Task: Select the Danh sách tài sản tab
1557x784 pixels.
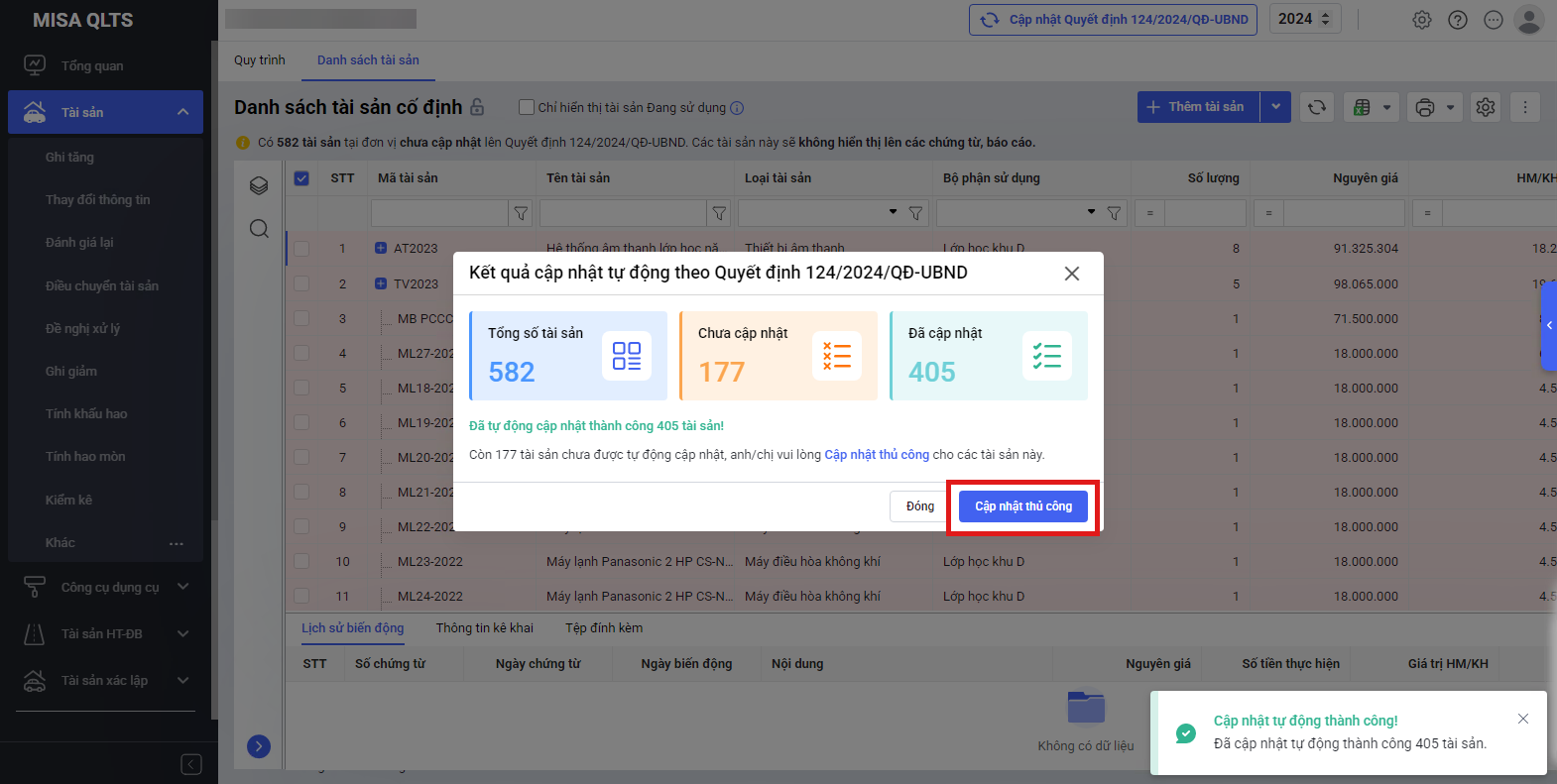Action: (368, 60)
